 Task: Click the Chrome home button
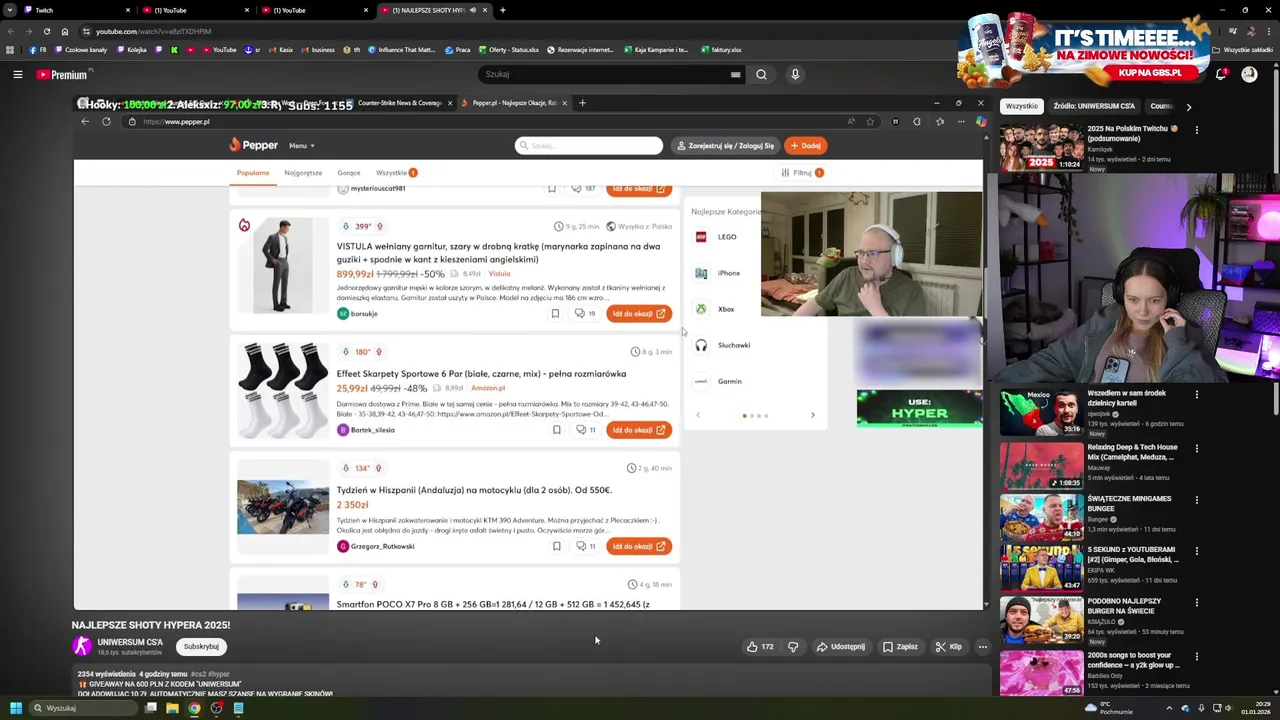click(64, 31)
